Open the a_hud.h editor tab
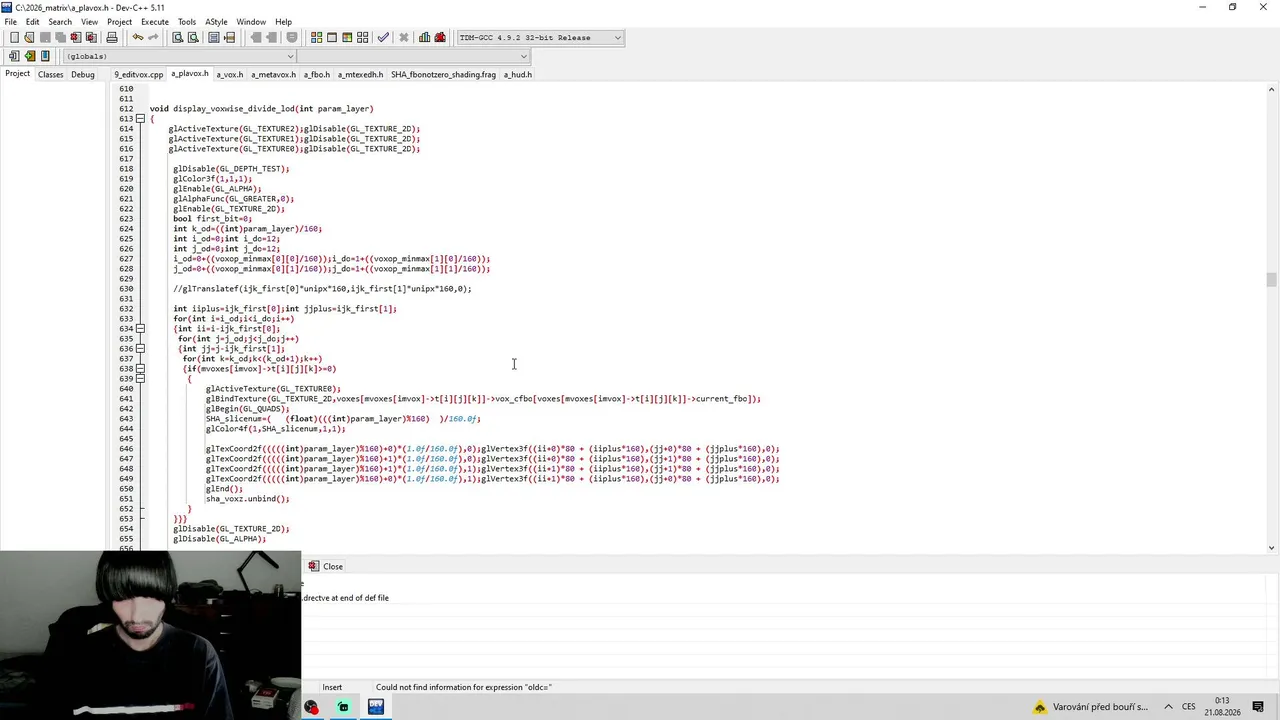1280x720 pixels. click(517, 74)
